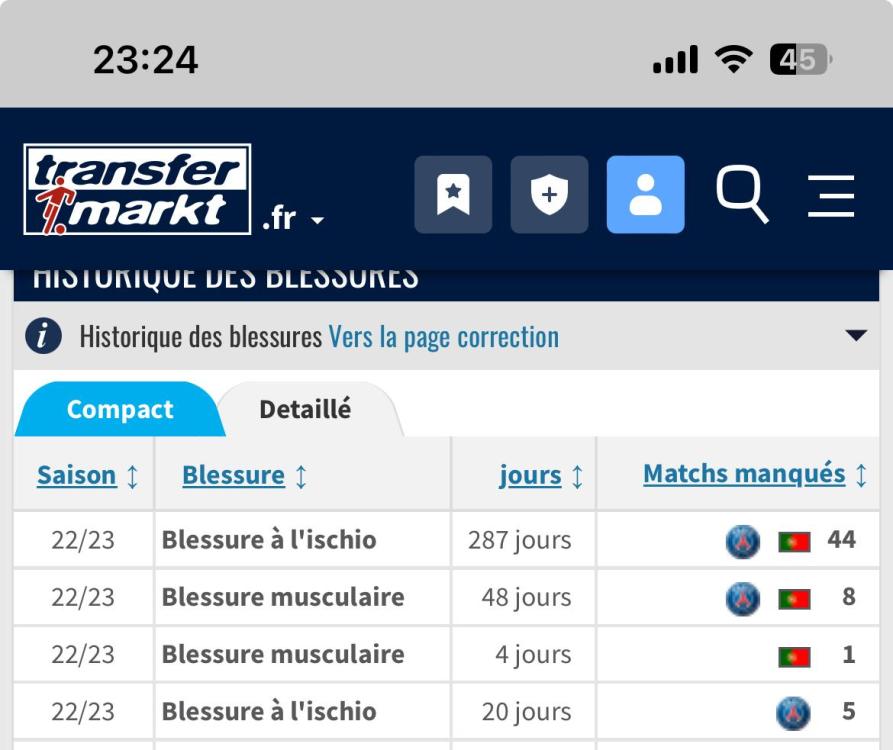Tap Portugal flag in 4 jours row
The image size is (893, 750).
coord(794,657)
